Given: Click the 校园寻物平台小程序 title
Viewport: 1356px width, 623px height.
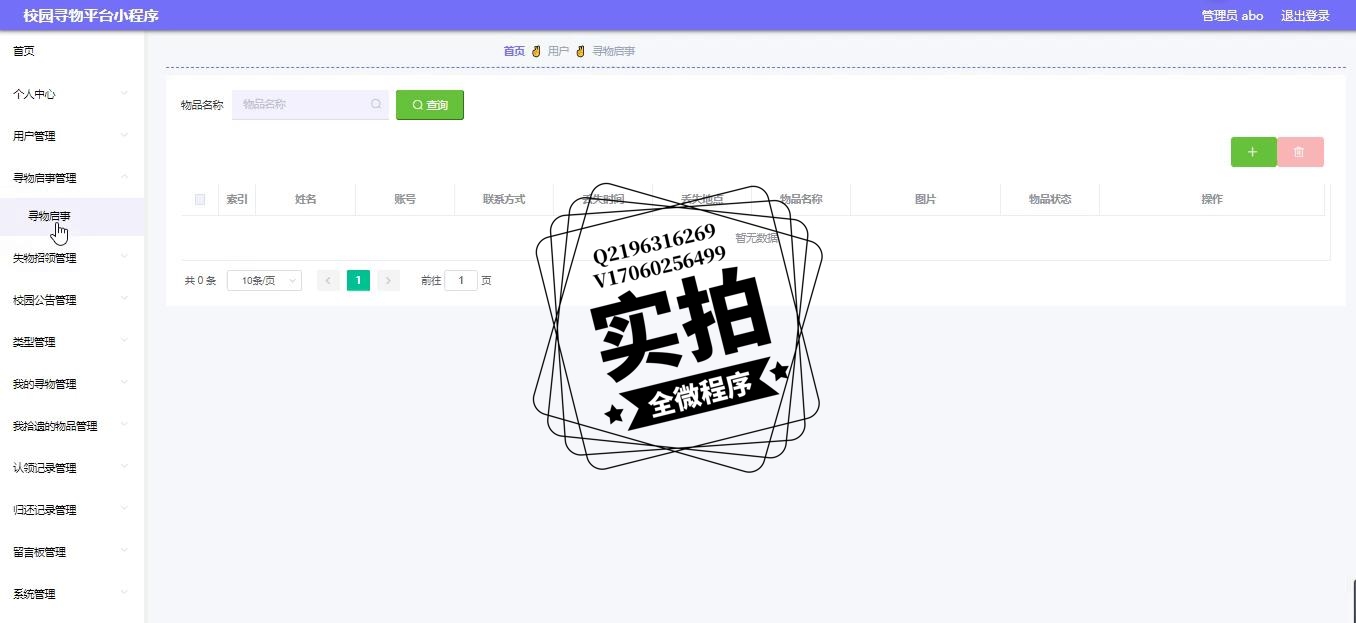Looking at the screenshot, I should tap(91, 16).
